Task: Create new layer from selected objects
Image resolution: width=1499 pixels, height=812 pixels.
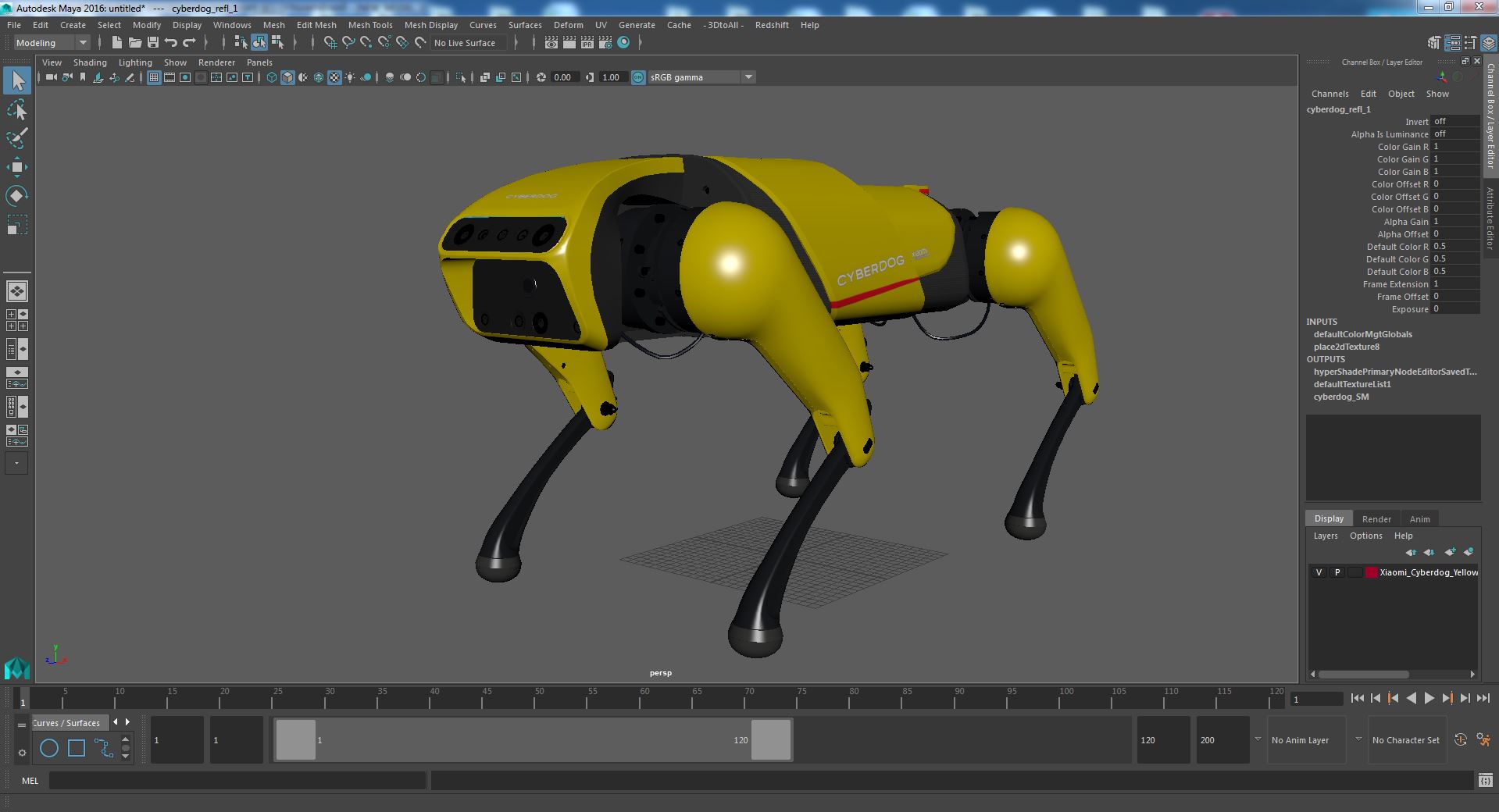Action: [x=1469, y=552]
